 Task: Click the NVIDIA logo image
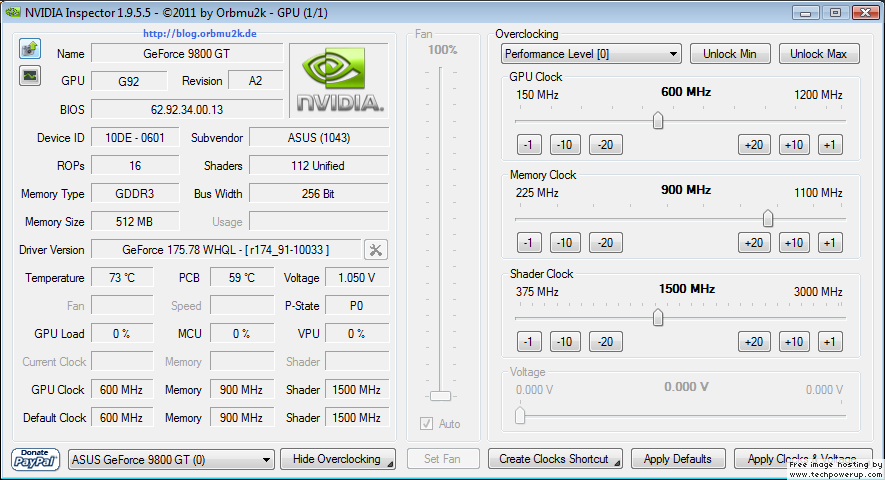[340, 80]
